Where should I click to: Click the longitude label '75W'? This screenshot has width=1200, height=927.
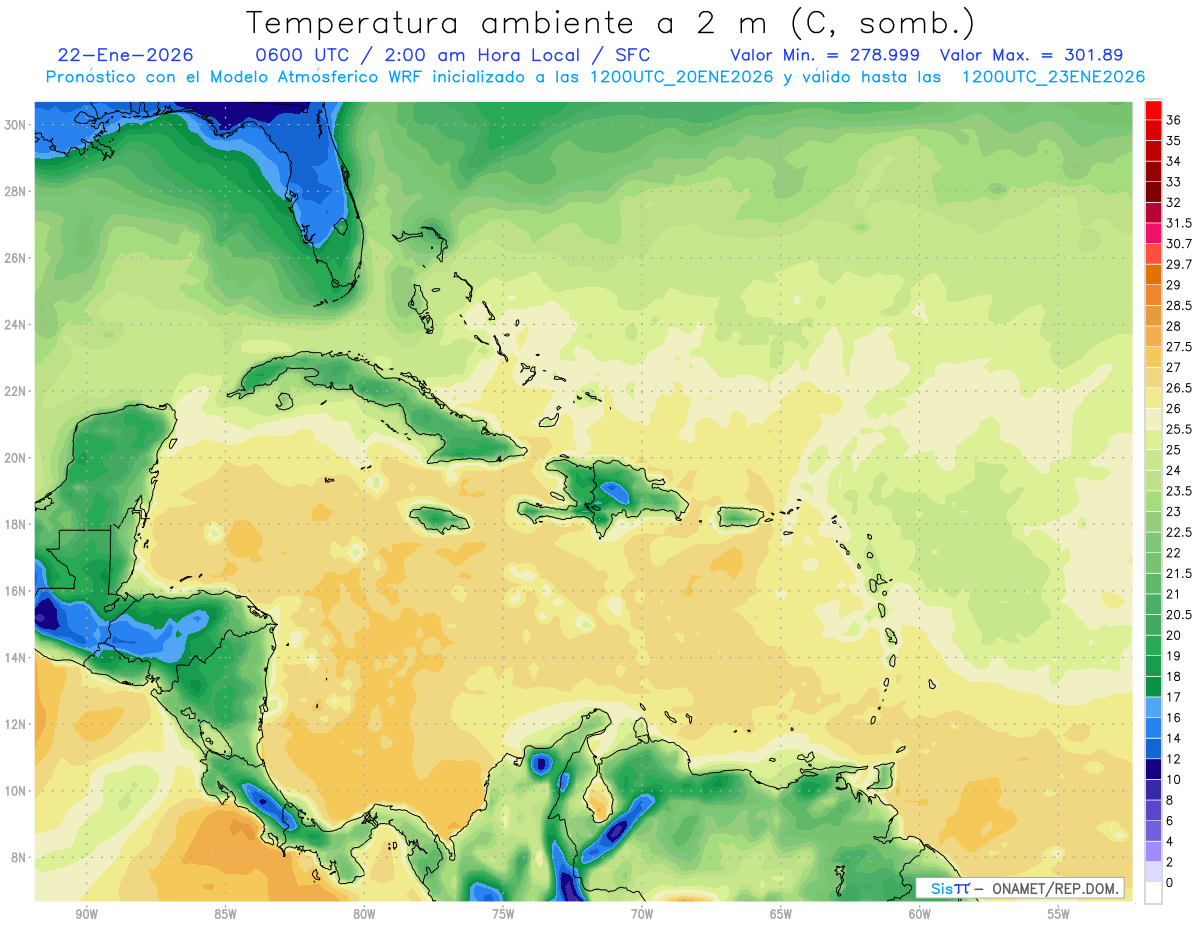coord(503,914)
